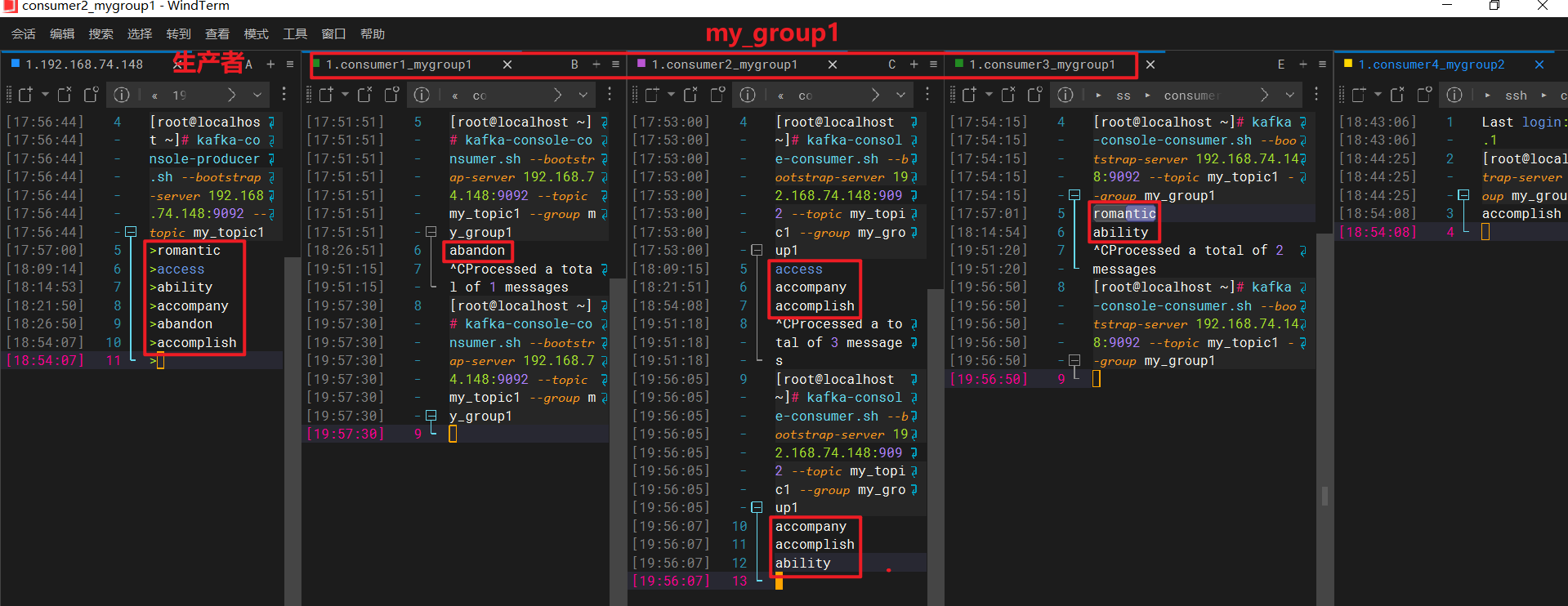Screen dimensions: 1568x606
Task: Click the 'ssh' breadcrumb in consumer4 pane
Action: [x=1517, y=96]
